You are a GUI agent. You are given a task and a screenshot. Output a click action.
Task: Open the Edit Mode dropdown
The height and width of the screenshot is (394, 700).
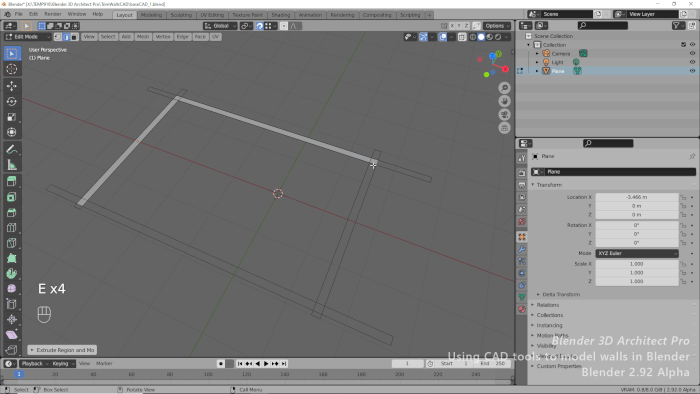point(28,37)
